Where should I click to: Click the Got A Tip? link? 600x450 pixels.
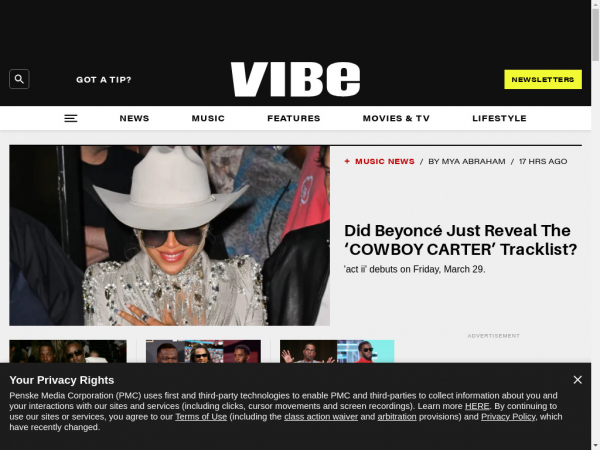[104, 80]
